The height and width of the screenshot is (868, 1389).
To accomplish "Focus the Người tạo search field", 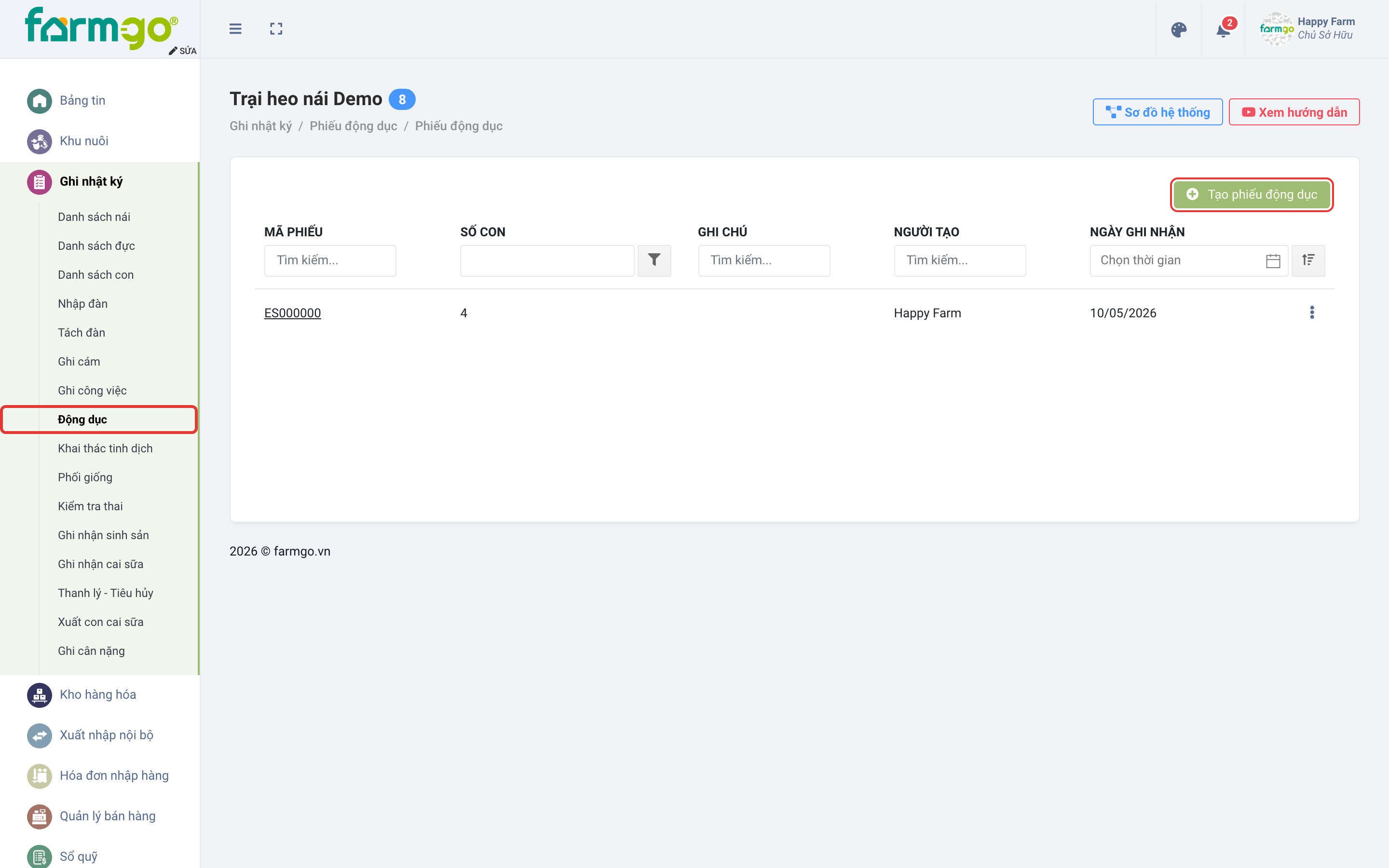I will [x=960, y=260].
